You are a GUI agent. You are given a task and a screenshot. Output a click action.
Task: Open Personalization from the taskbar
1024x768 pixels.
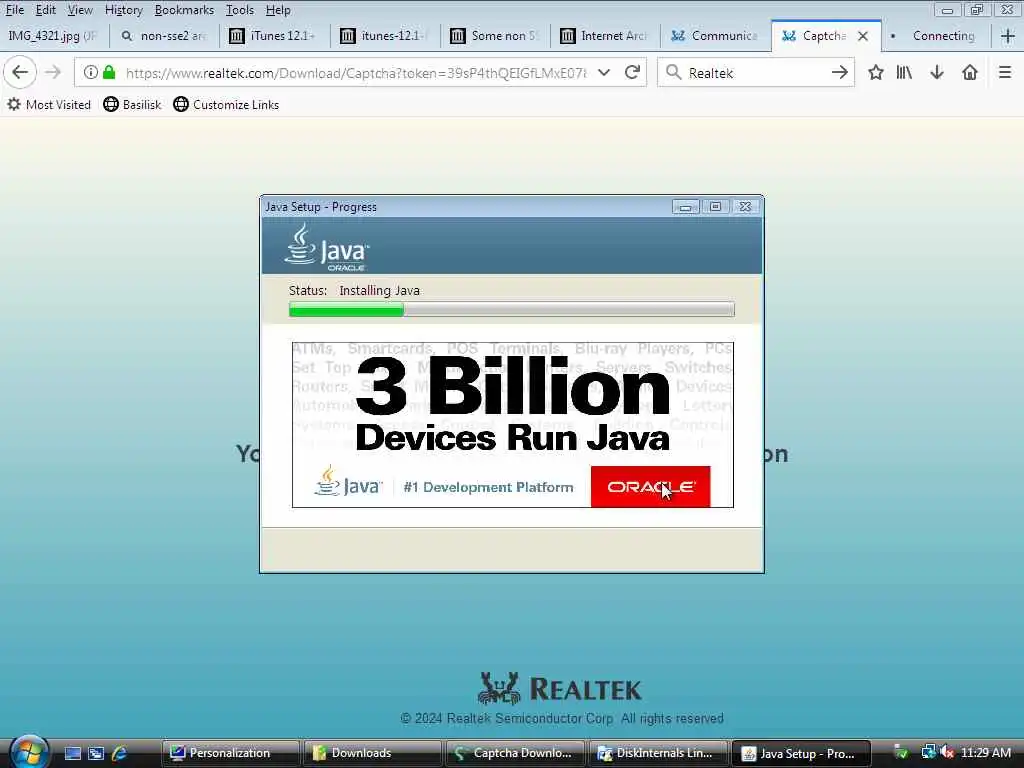[230, 753]
